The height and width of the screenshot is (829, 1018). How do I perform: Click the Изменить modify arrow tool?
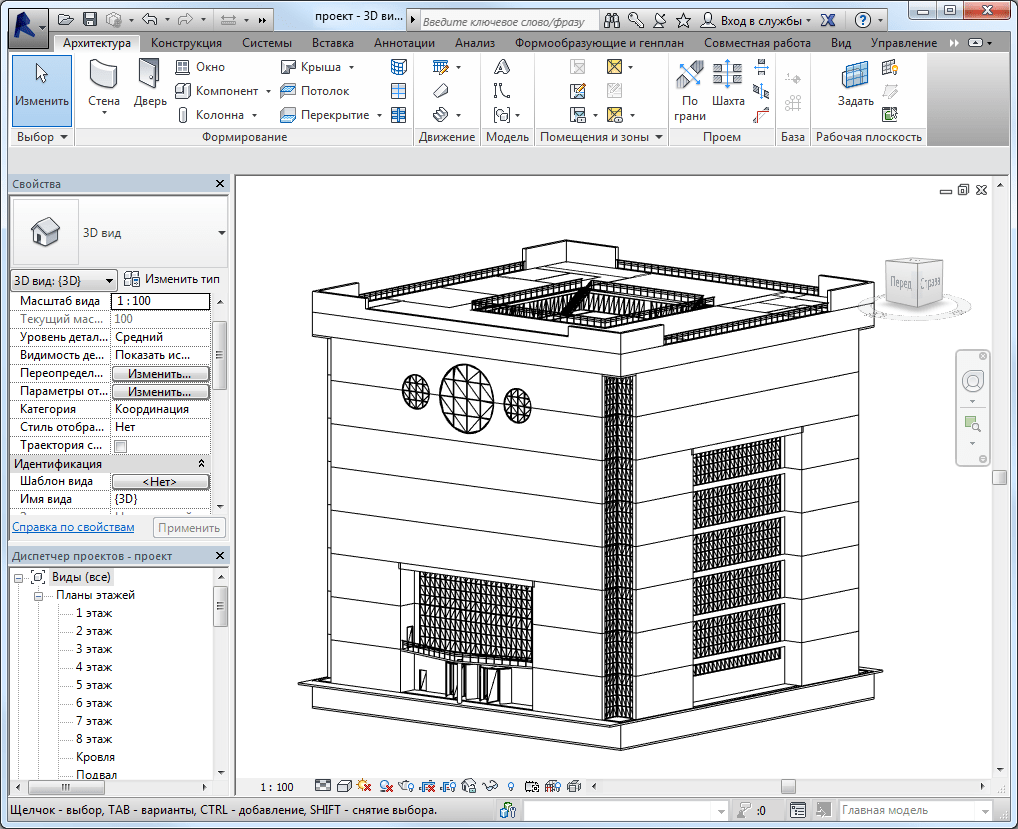(x=42, y=90)
